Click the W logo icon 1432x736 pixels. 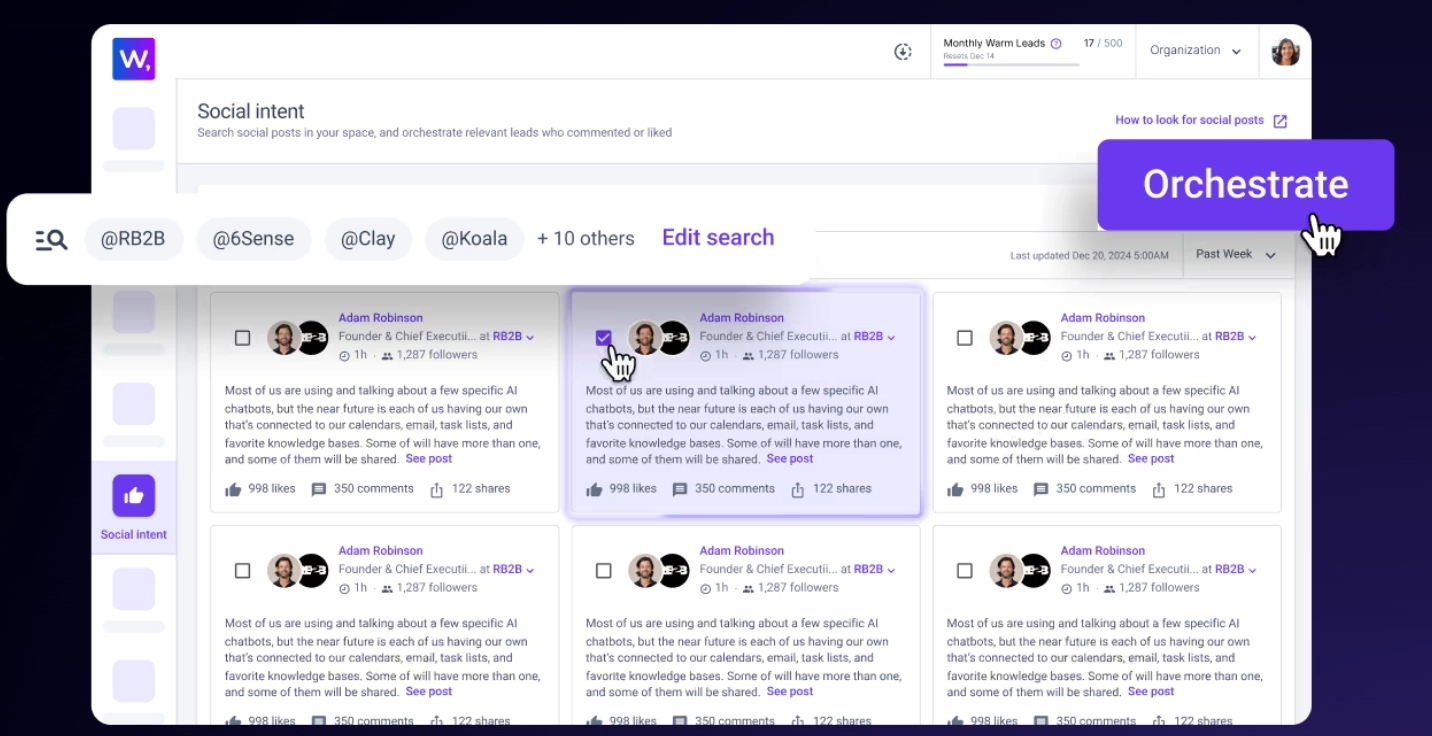134,59
